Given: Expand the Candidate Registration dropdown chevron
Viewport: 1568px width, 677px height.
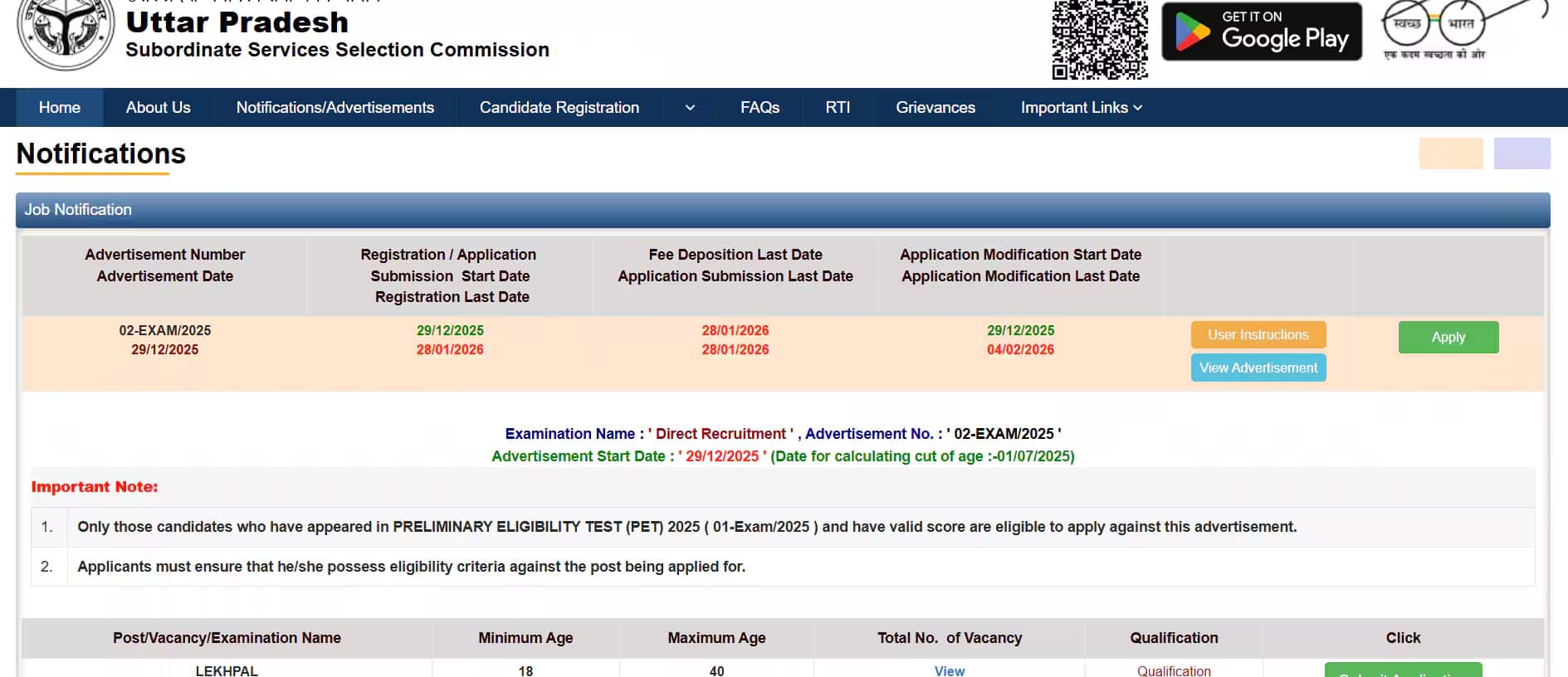Looking at the screenshot, I should point(690,108).
